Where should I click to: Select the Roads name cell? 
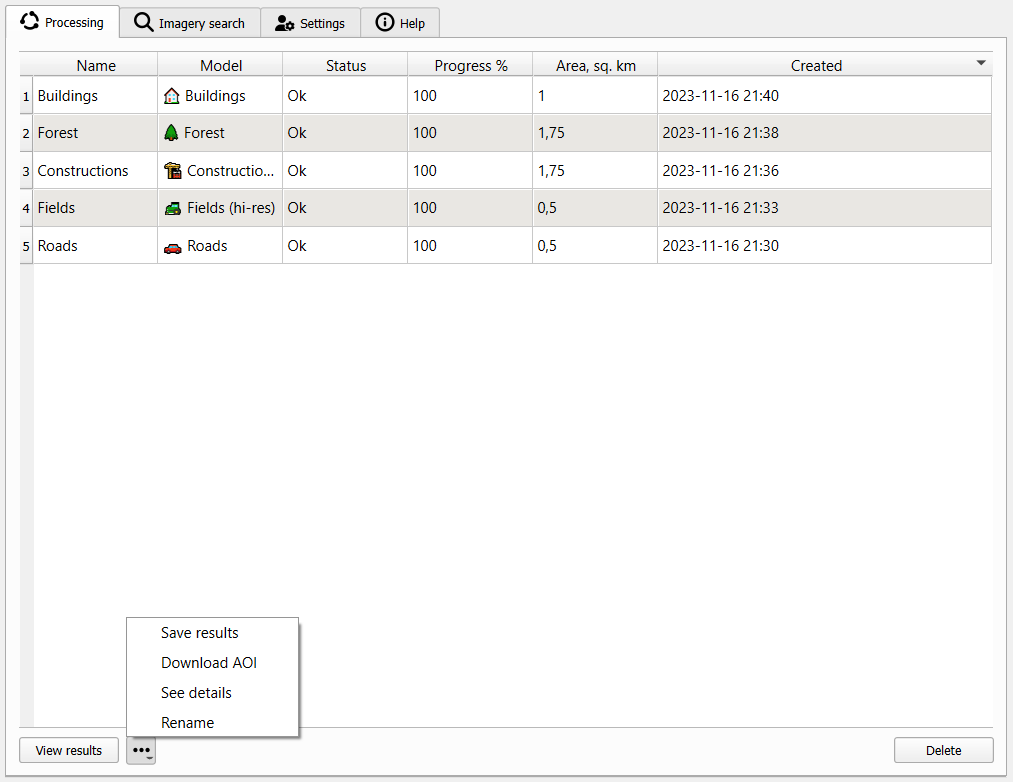[96, 246]
